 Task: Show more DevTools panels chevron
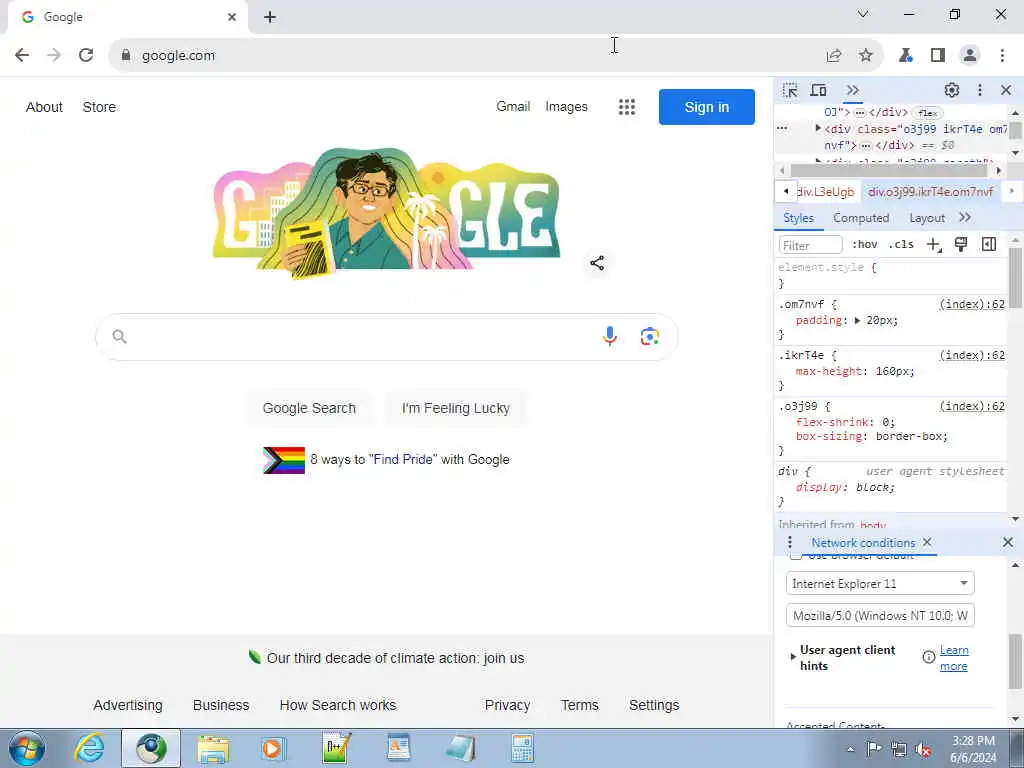pos(852,90)
